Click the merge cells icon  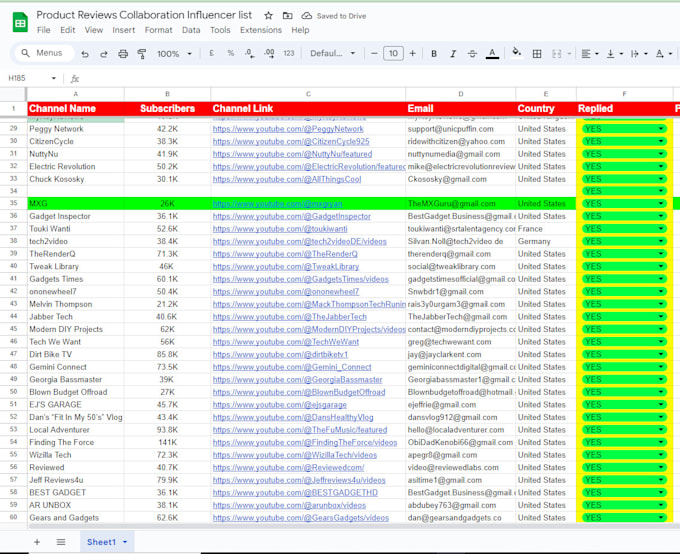[556, 53]
